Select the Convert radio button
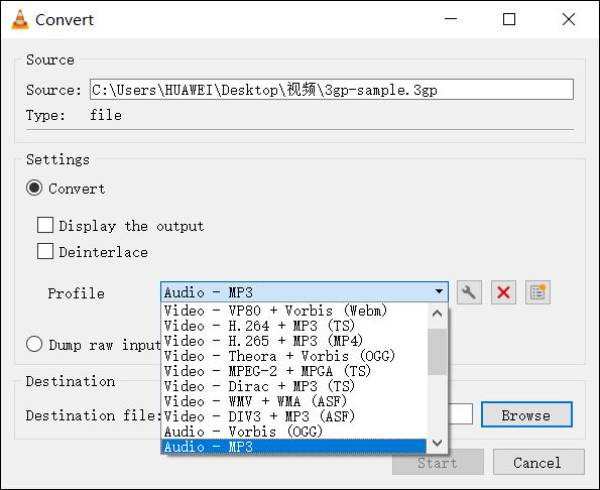The image size is (600, 490). [34, 188]
